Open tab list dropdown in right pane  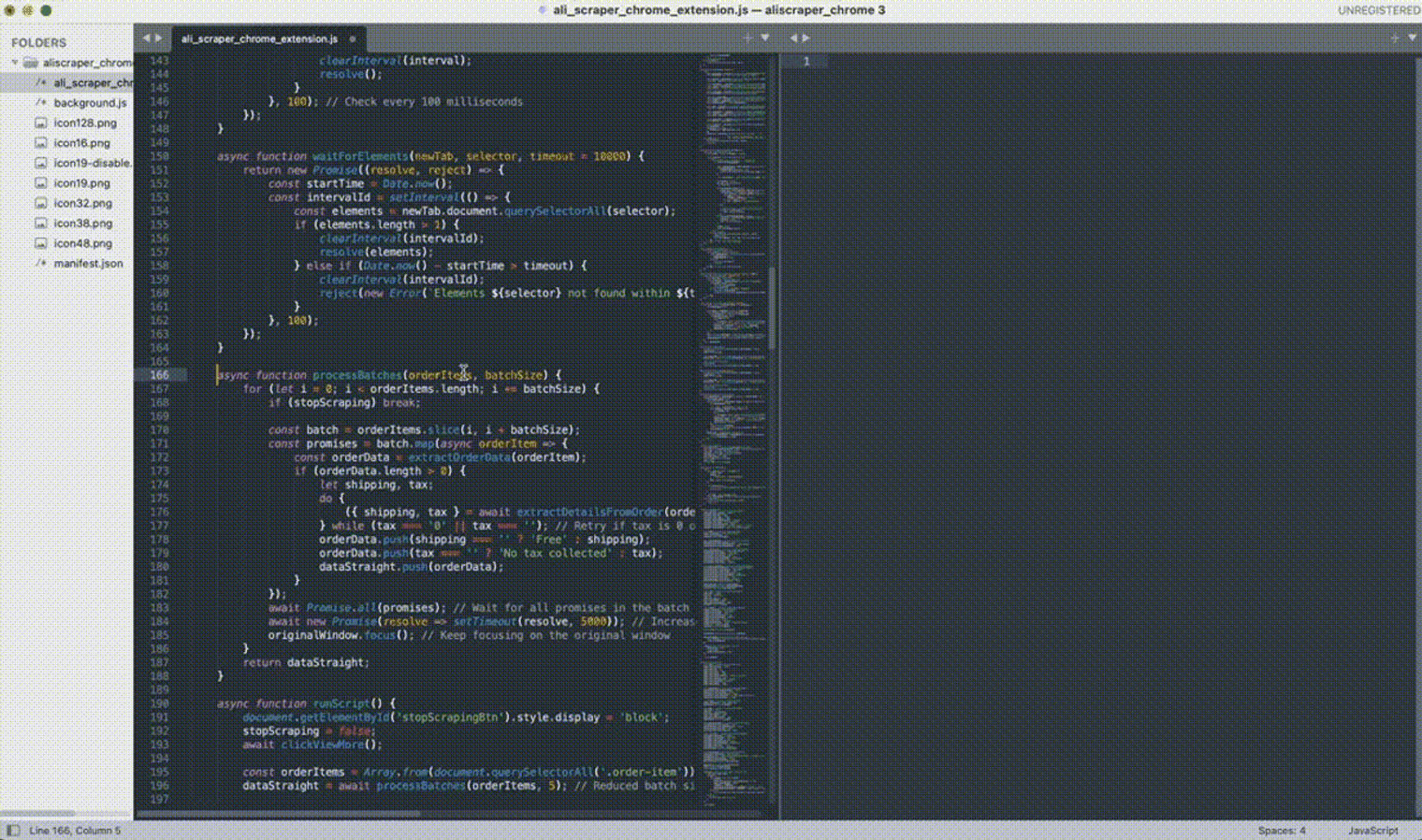tap(1412, 38)
